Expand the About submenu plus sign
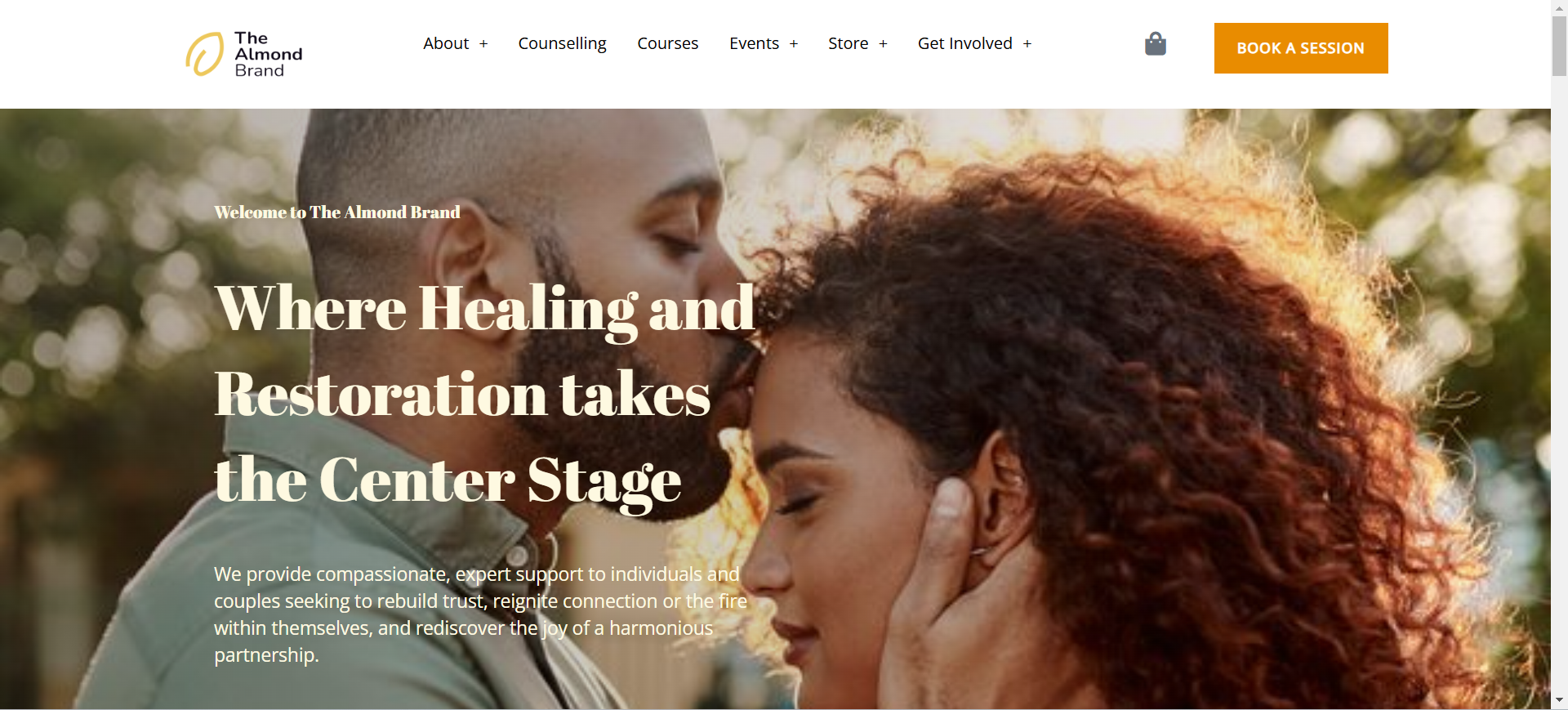 (483, 44)
